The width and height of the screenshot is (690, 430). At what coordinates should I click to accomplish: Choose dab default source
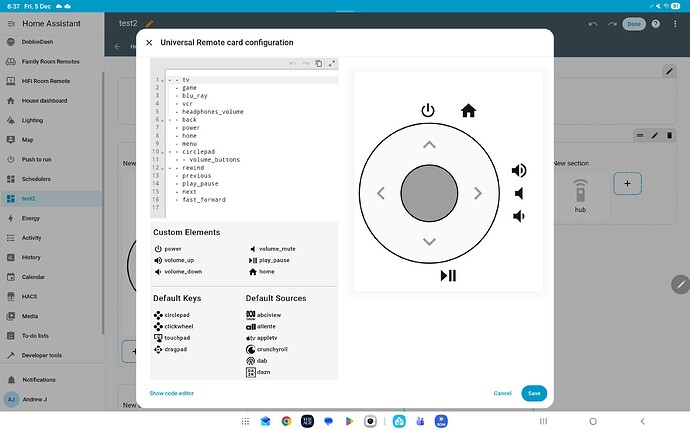coord(257,360)
